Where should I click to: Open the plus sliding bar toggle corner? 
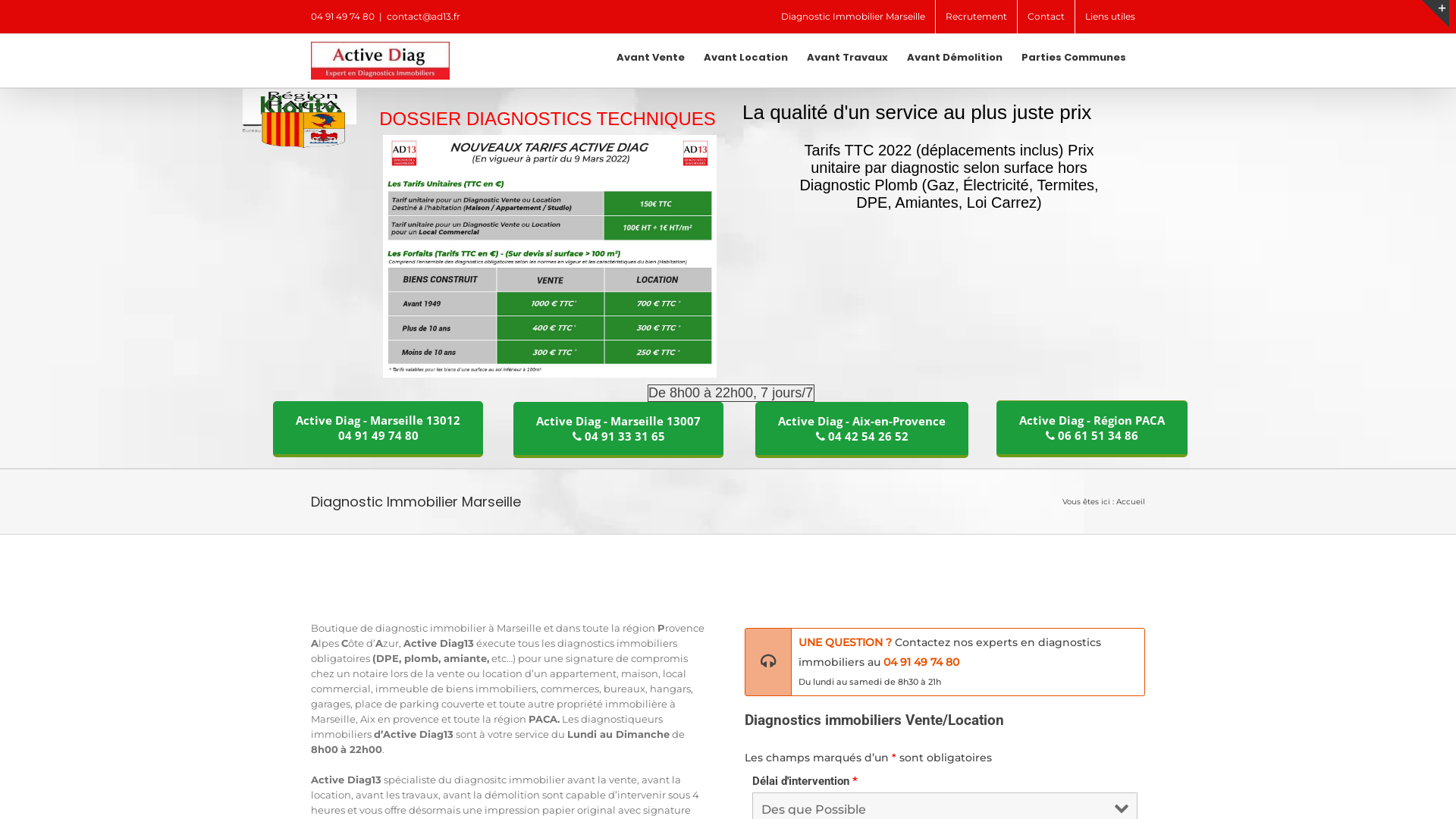point(1440,9)
